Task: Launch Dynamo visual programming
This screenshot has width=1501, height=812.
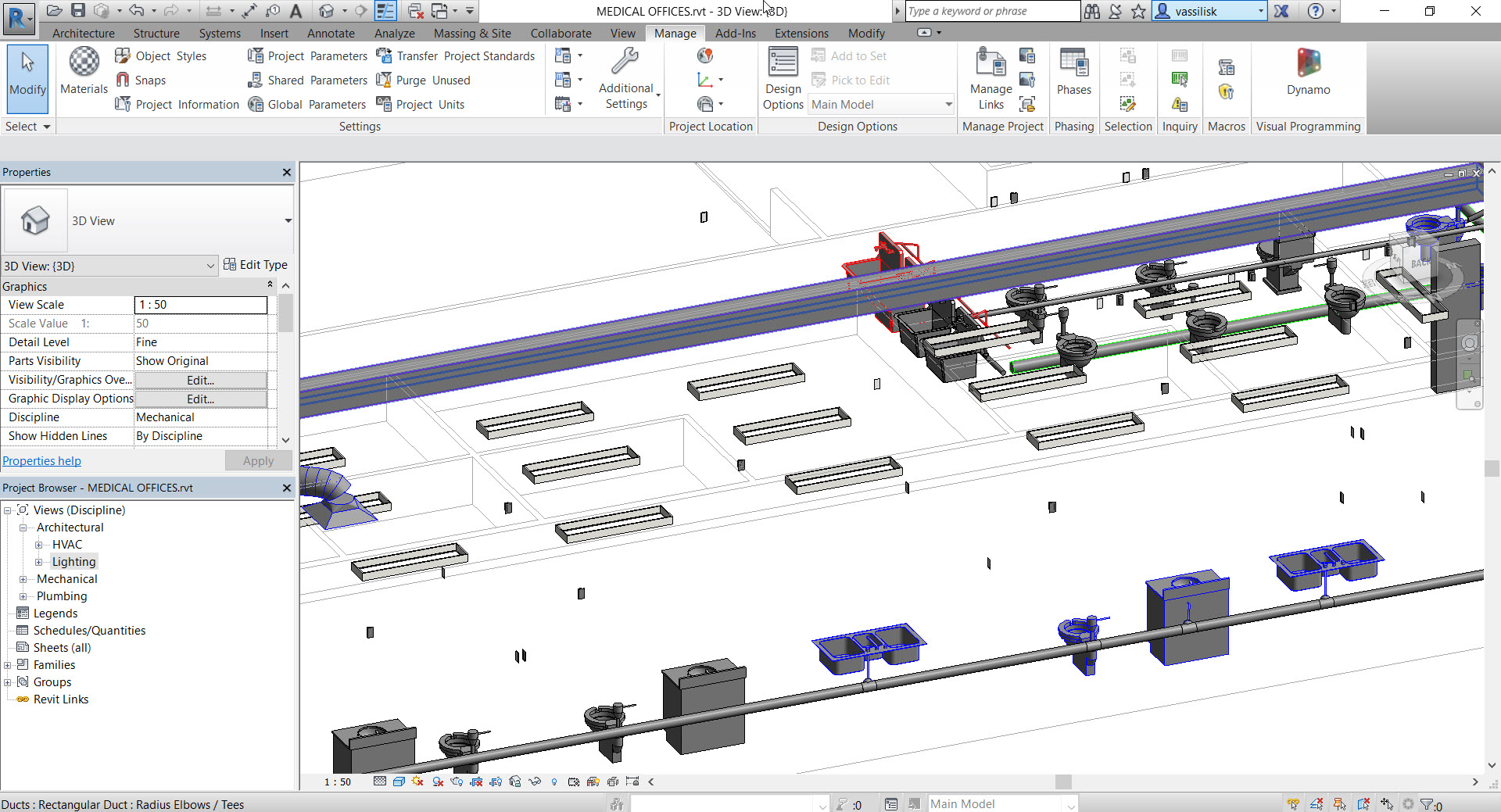Action: pyautogui.click(x=1308, y=72)
